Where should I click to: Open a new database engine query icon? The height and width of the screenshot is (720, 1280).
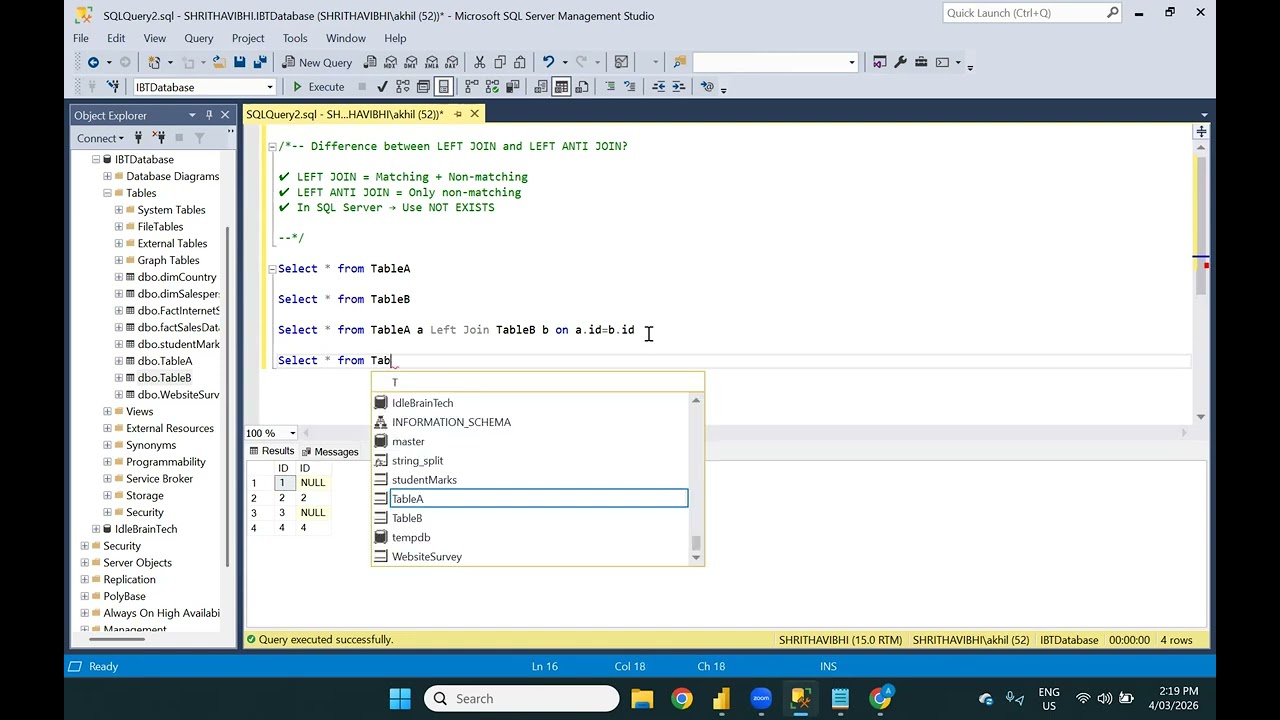371,62
